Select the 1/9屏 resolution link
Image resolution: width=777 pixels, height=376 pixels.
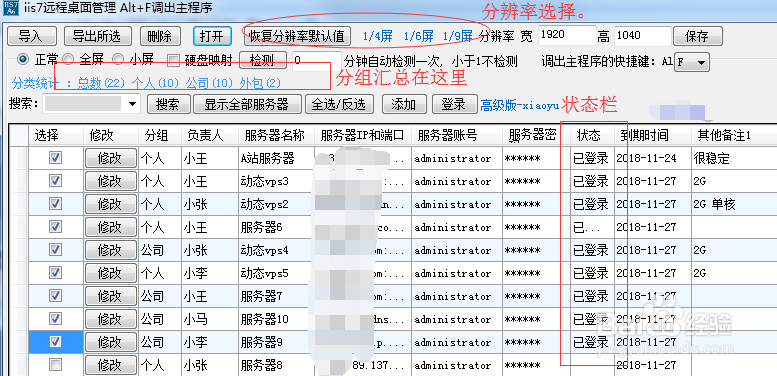coord(458,36)
